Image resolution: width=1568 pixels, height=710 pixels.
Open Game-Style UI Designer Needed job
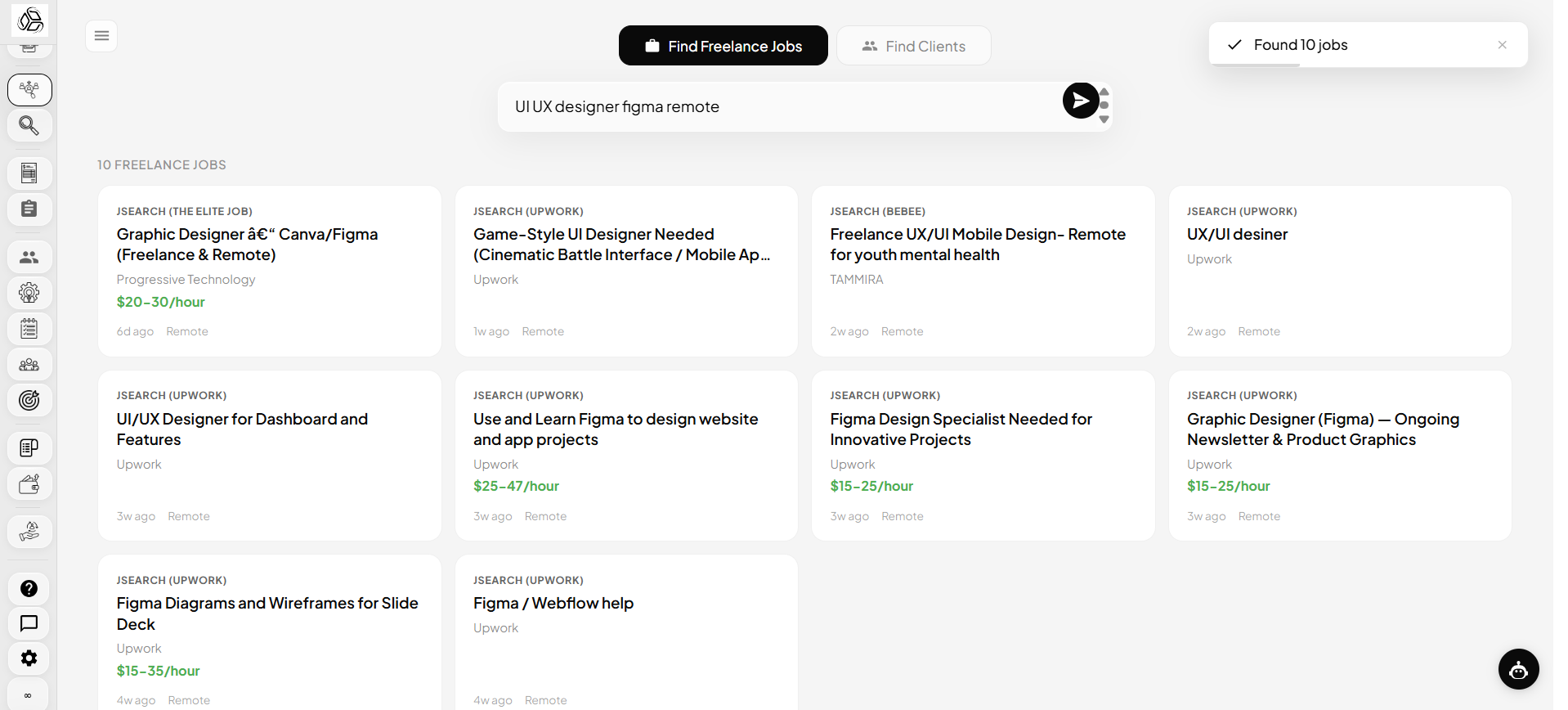(626, 271)
